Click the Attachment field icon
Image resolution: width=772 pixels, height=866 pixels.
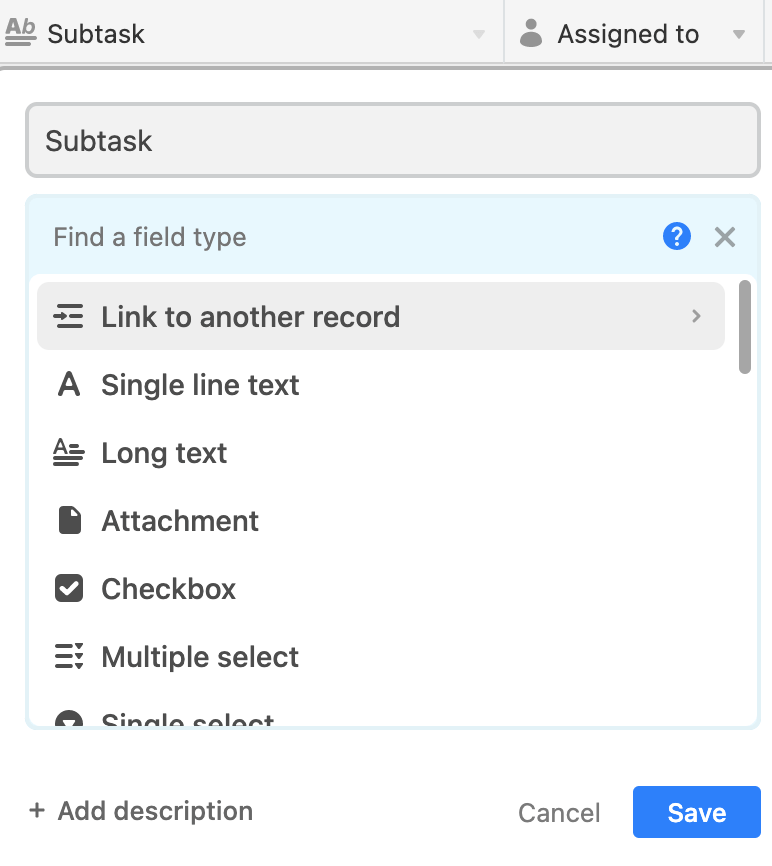click(x=68, y=520)
